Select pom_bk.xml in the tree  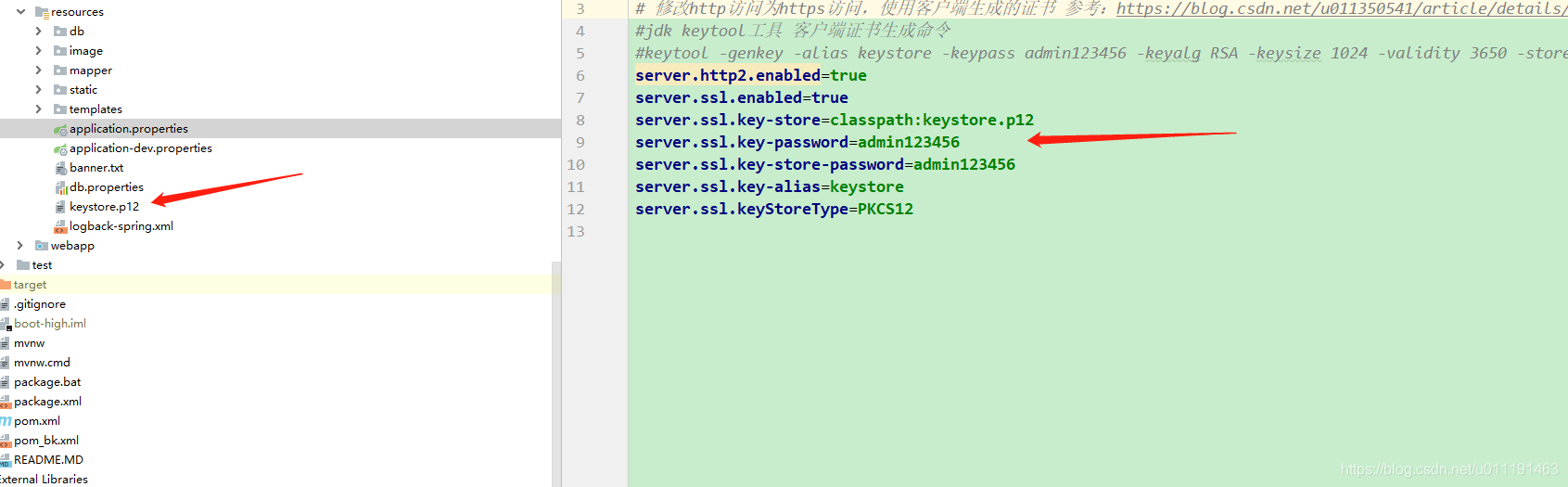click(x=46, y=441)
